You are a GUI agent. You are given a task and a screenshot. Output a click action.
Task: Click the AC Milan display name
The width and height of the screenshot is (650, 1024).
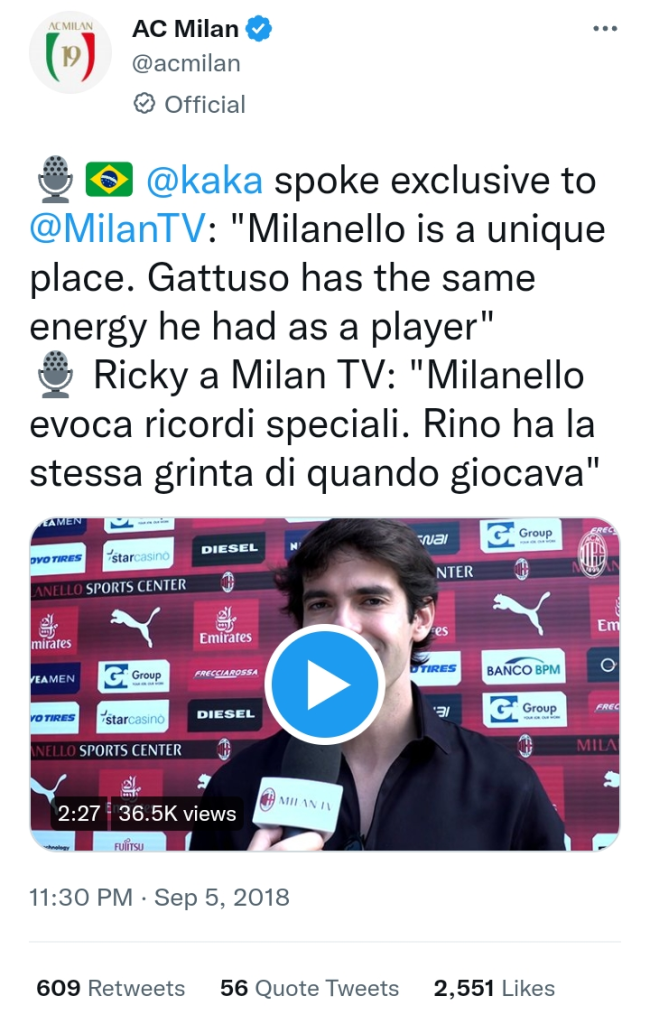[186, 29]
